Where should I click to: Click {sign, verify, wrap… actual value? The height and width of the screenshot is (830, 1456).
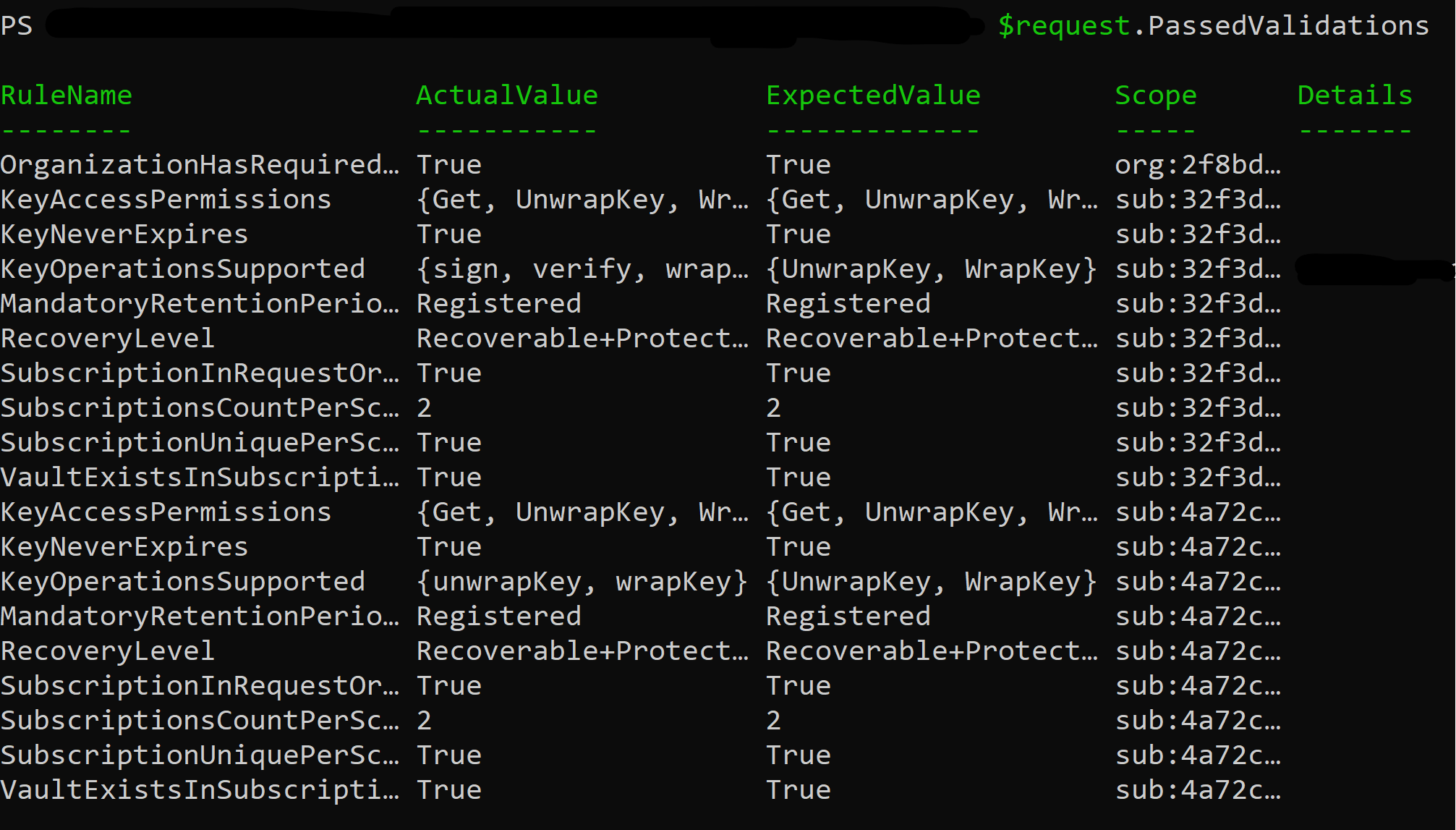tap(583, 268)
